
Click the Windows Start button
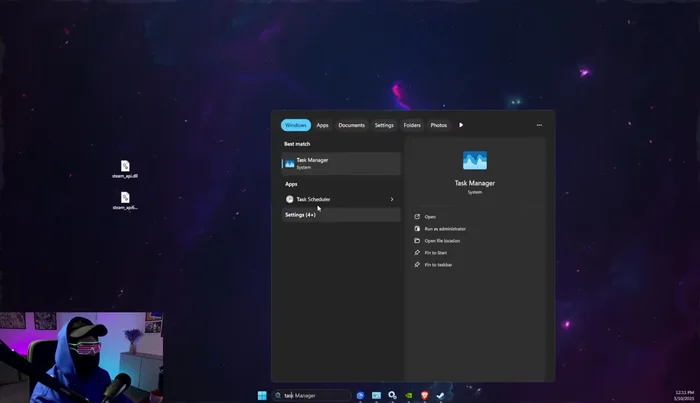(263, 395)
